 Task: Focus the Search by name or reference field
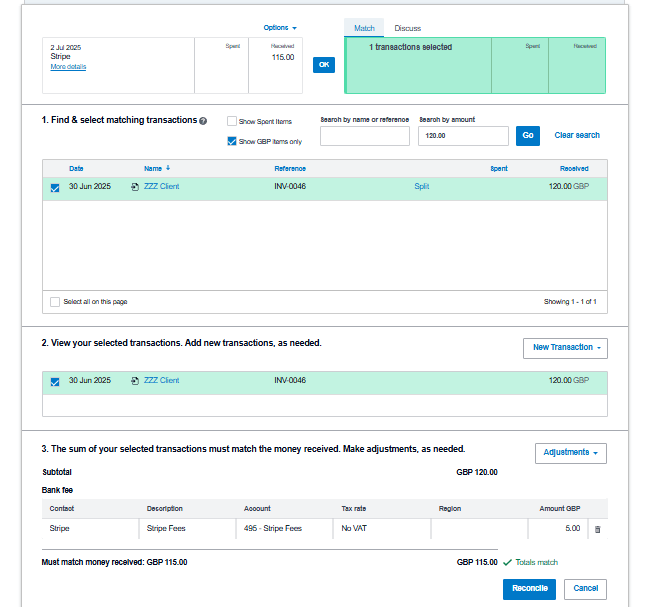pyautogui.click(x=365, y=136)
